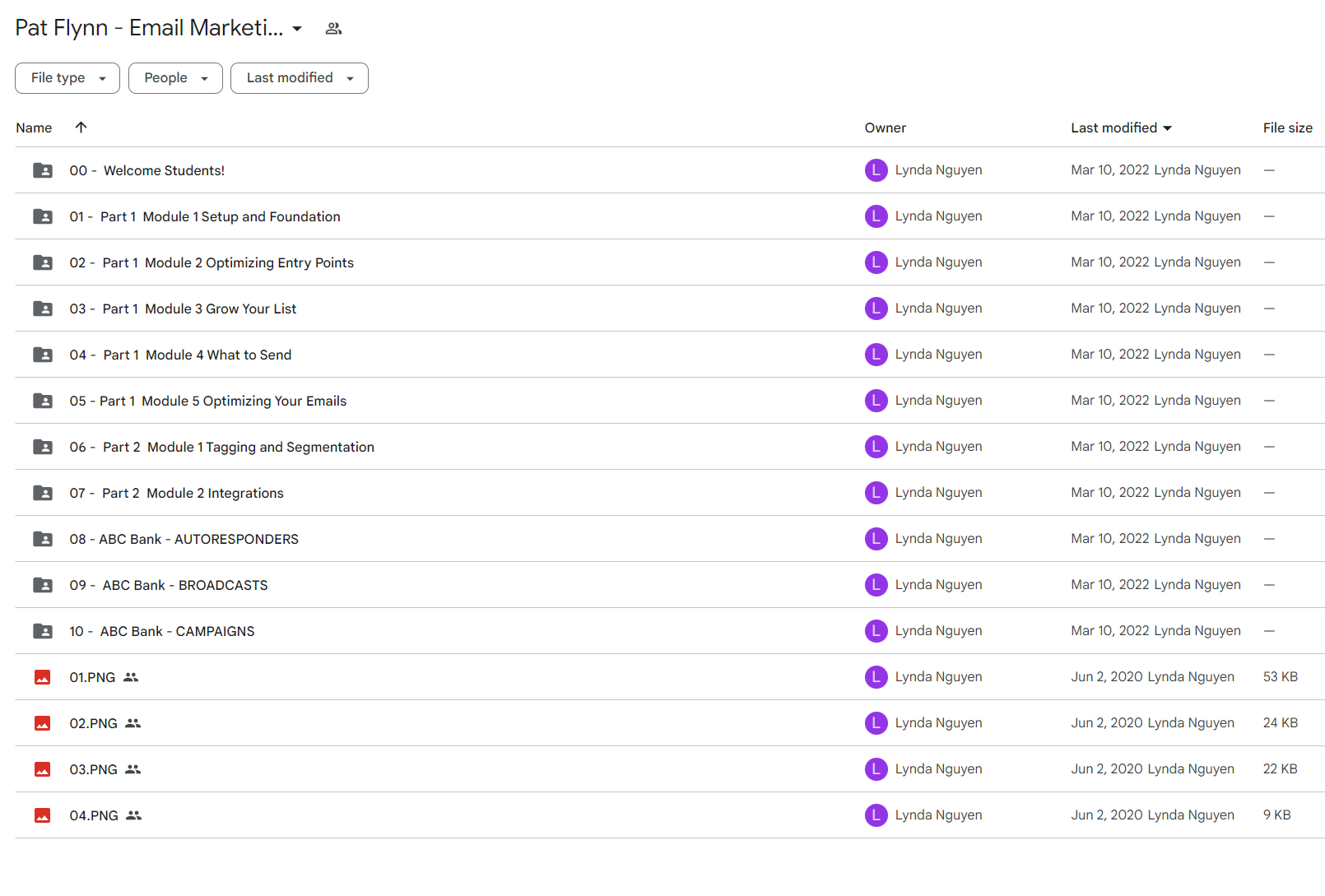Select the file name 01.PNG
Viewport: 1325px width, 896px height.
pyautogui.click(x=92, y=677)
